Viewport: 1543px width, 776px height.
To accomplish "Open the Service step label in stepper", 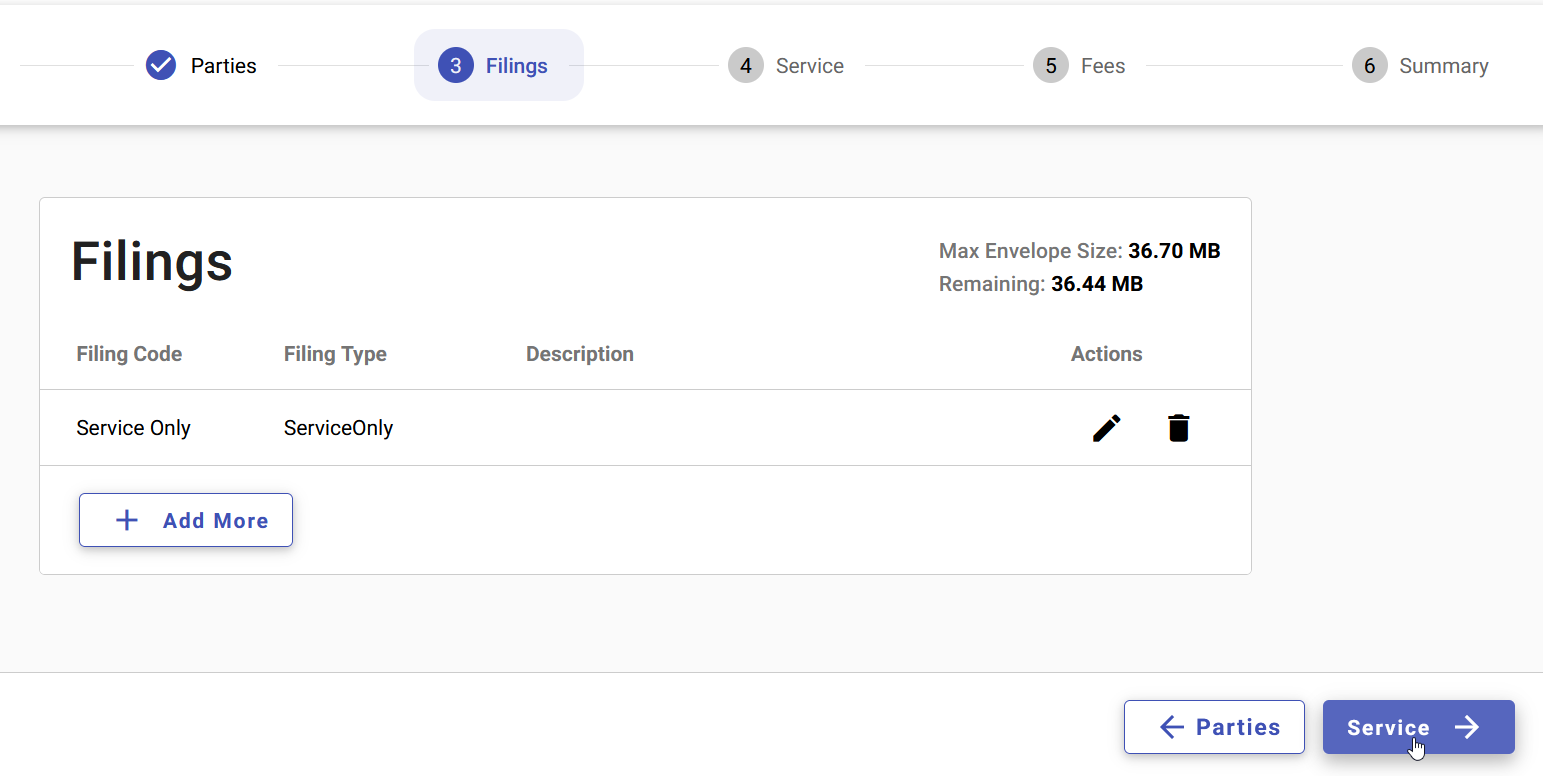I will tap(809, 66).
